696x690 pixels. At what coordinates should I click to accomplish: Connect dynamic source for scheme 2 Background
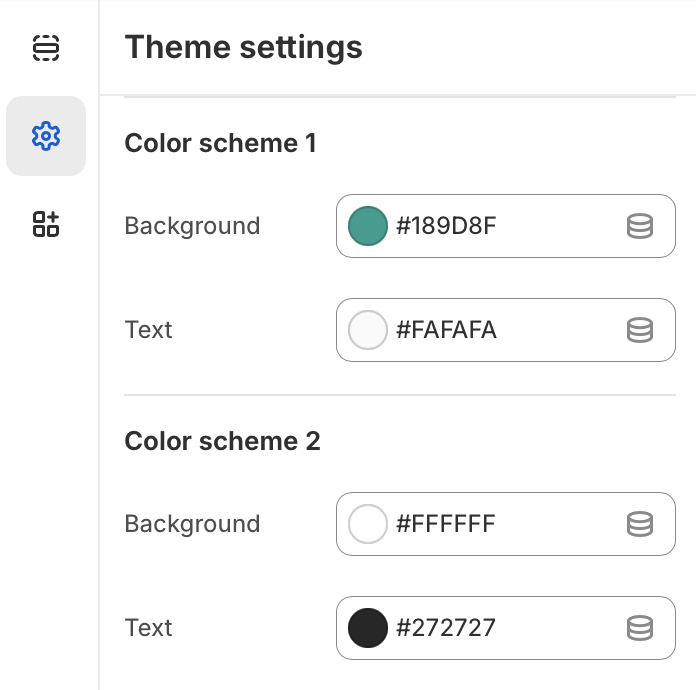[x=640, y=524]
